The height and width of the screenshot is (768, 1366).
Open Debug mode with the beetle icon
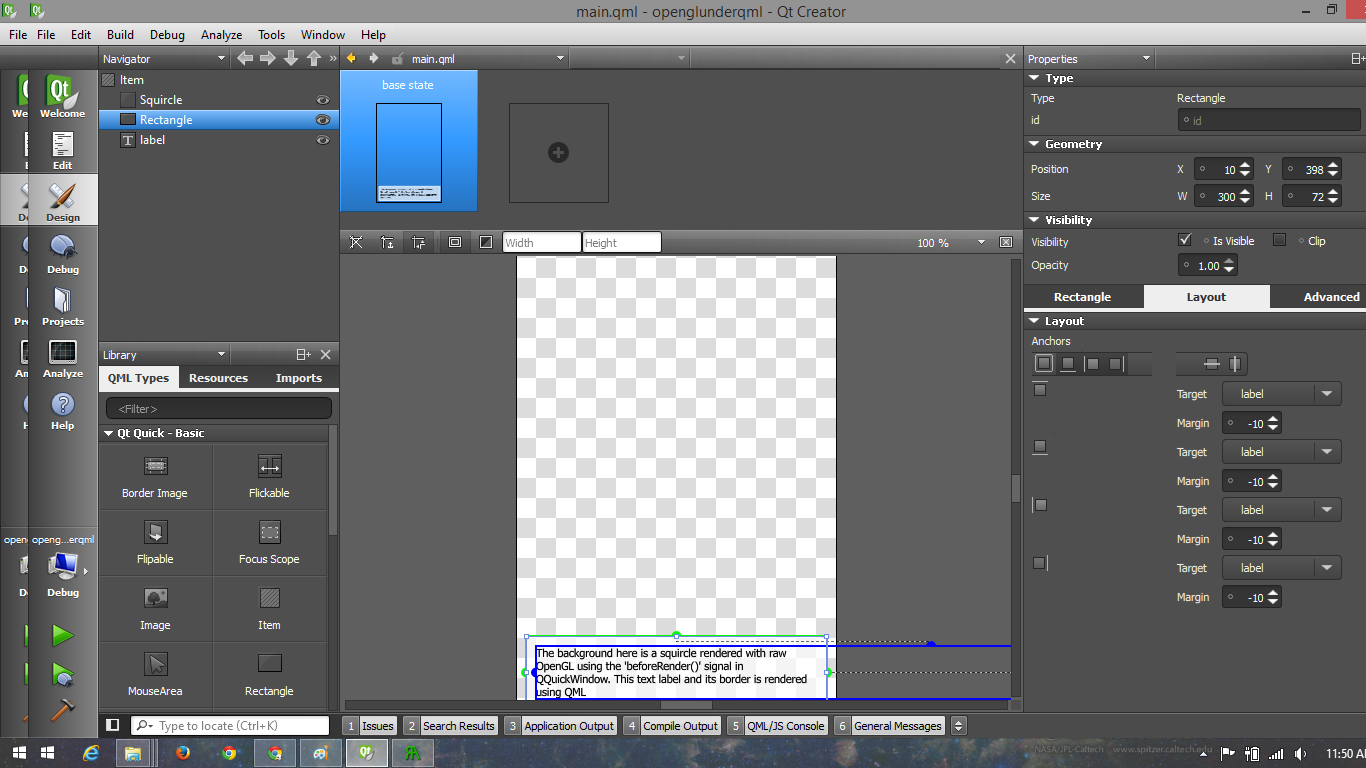pyautogui.click(x=62, y=253)
